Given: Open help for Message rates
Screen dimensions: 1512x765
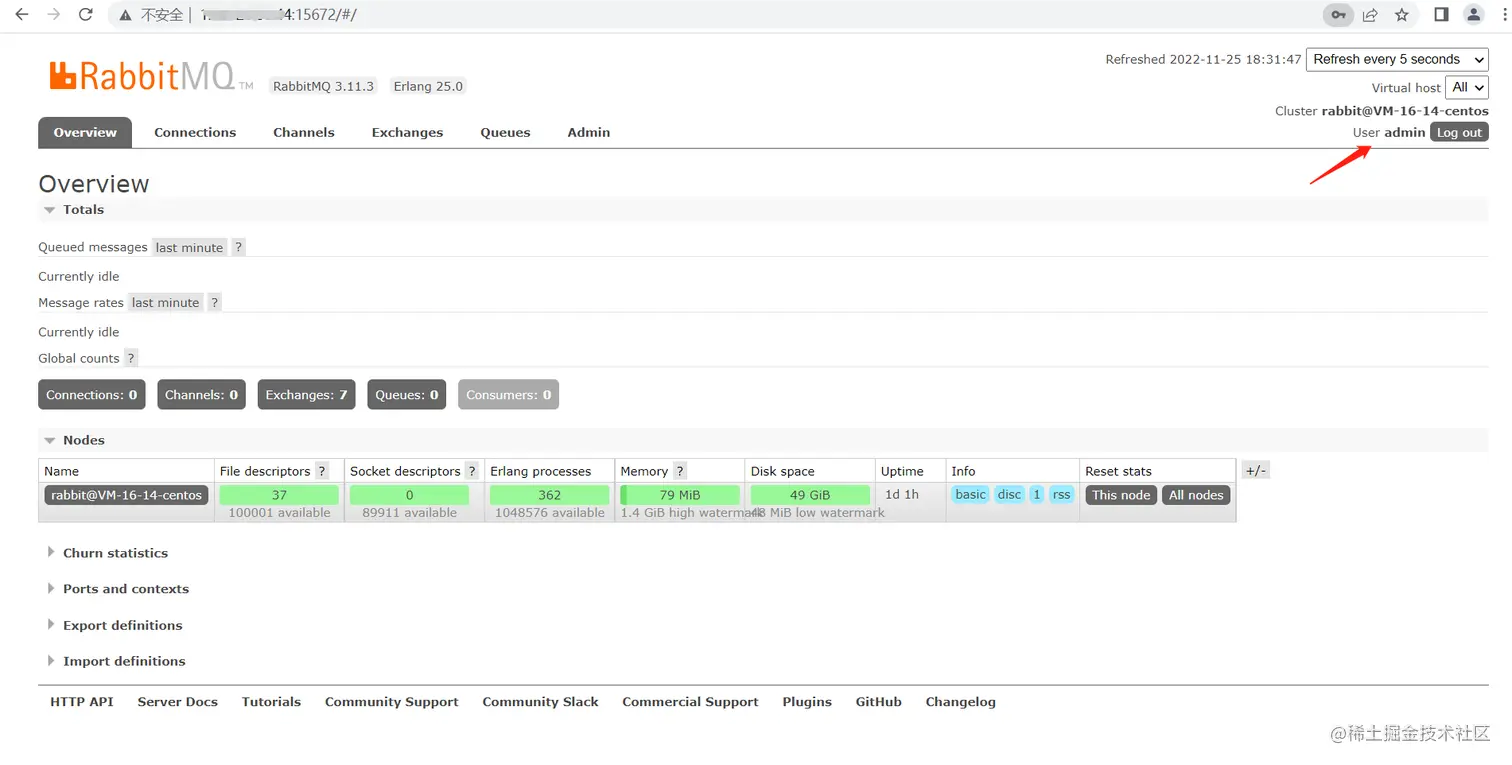Looking at the screenshot, I should (214, 302).
